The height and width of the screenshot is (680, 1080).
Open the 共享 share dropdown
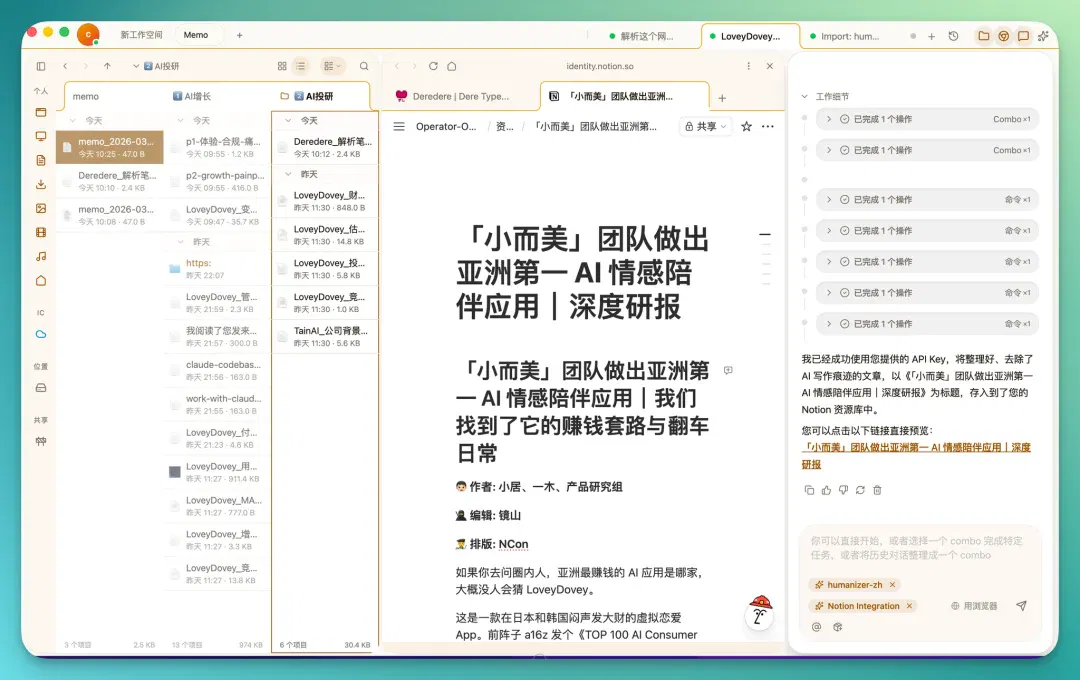click(706, 127)
